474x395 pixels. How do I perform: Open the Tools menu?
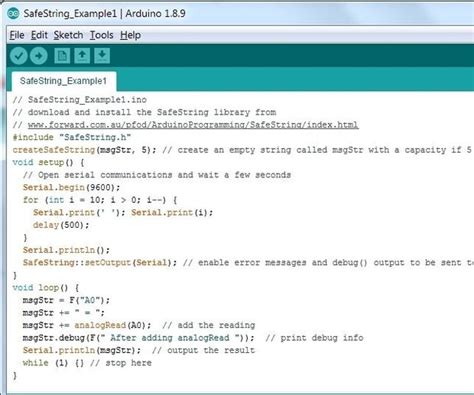(102, 35)
